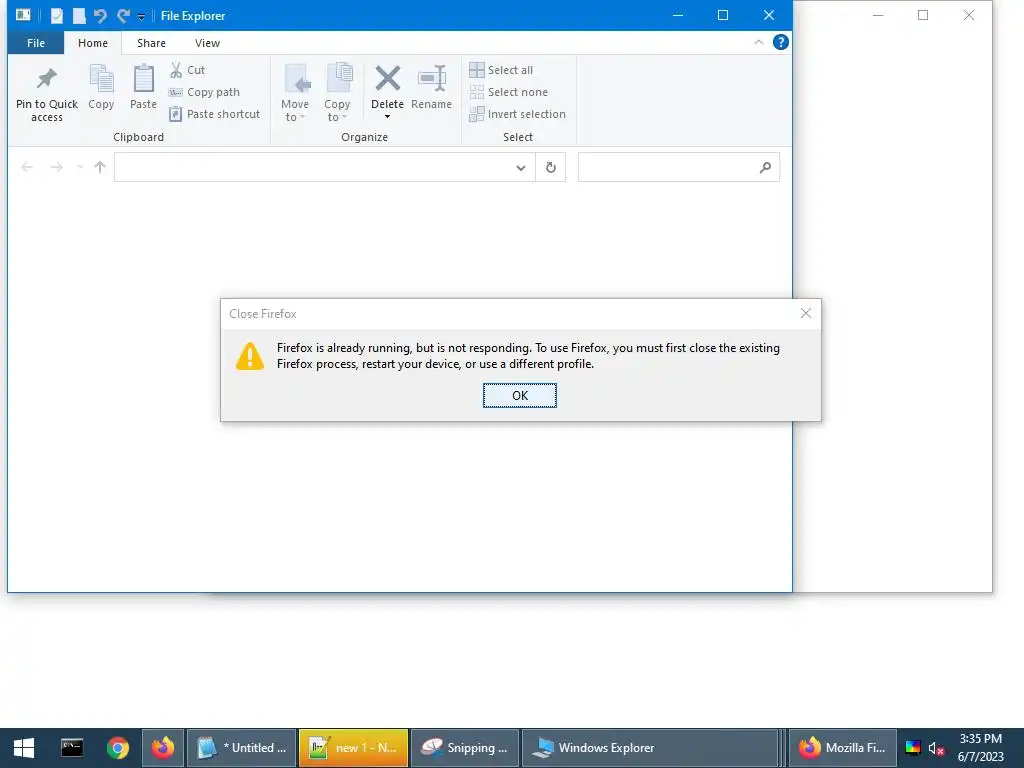Viewport: 1024px width, 768px height.
Task: Switch to Windows Explorer taskbar item
Action: click(650, 748)
